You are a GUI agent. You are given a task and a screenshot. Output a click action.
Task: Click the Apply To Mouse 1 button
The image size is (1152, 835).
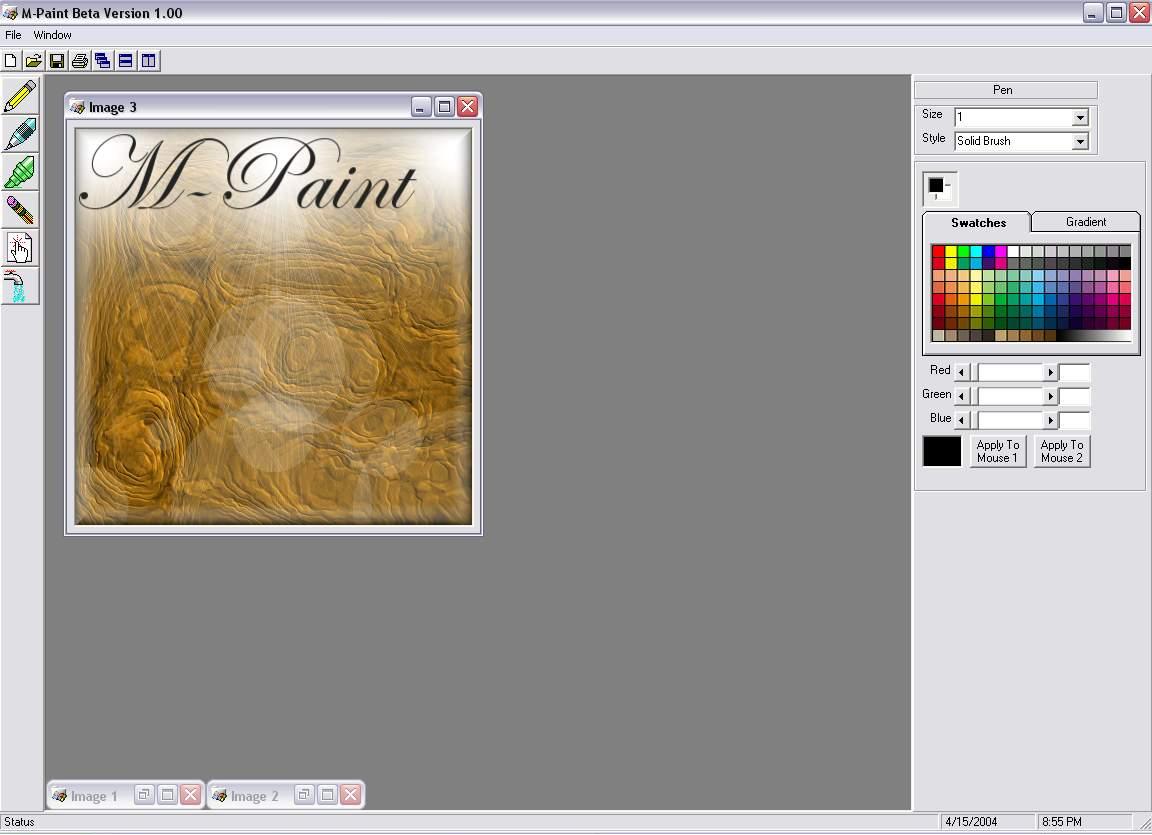[x=997, y=451]
